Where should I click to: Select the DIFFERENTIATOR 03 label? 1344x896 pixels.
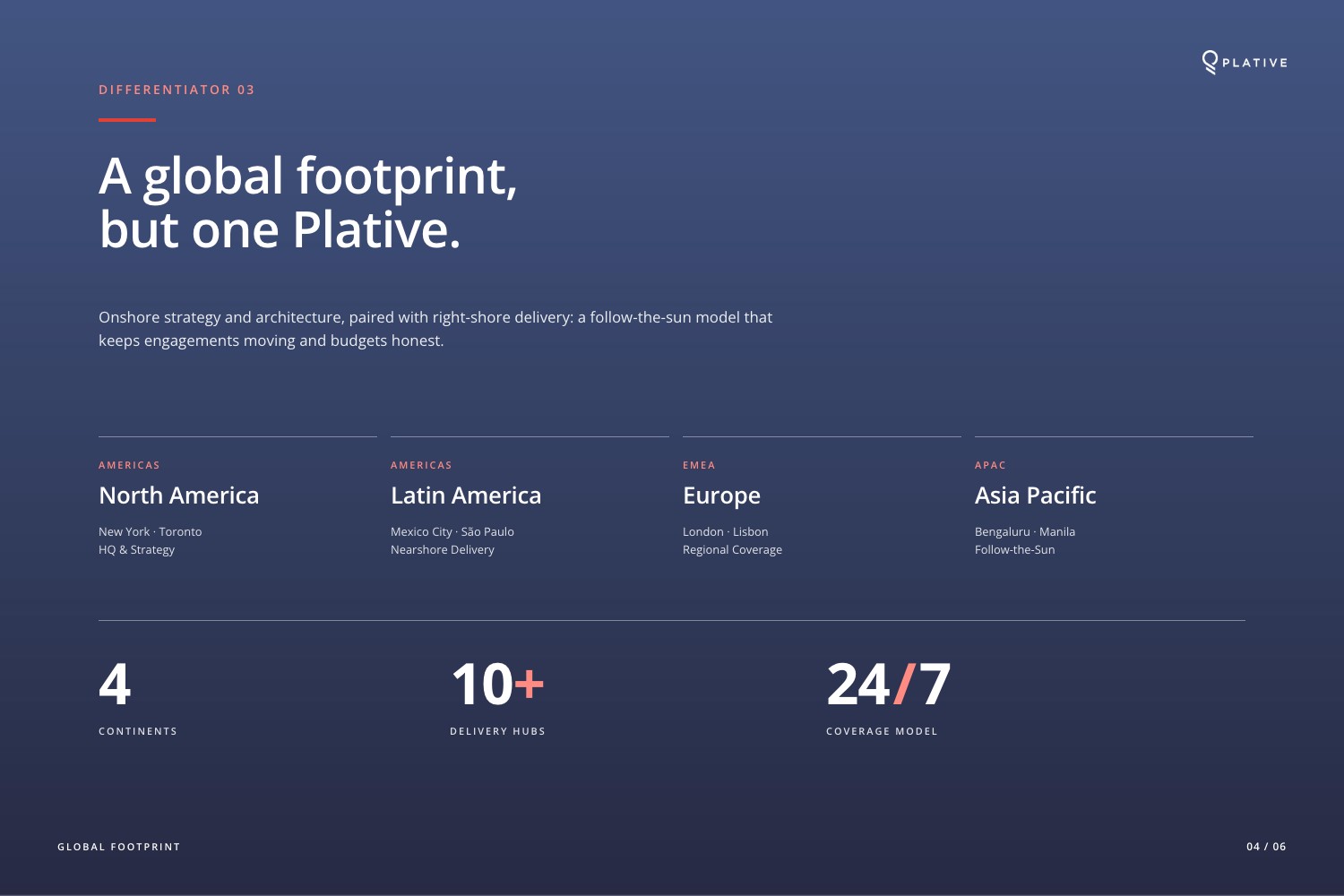(177, 90)
